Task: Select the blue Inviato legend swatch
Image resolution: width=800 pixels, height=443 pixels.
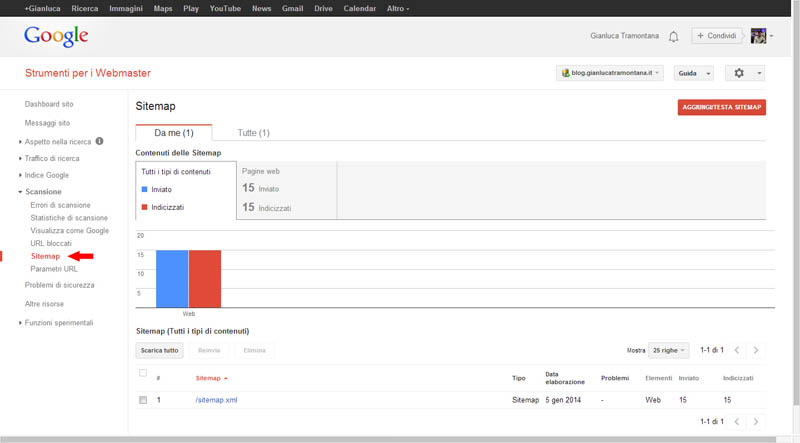Action: (x=144, y=189)
